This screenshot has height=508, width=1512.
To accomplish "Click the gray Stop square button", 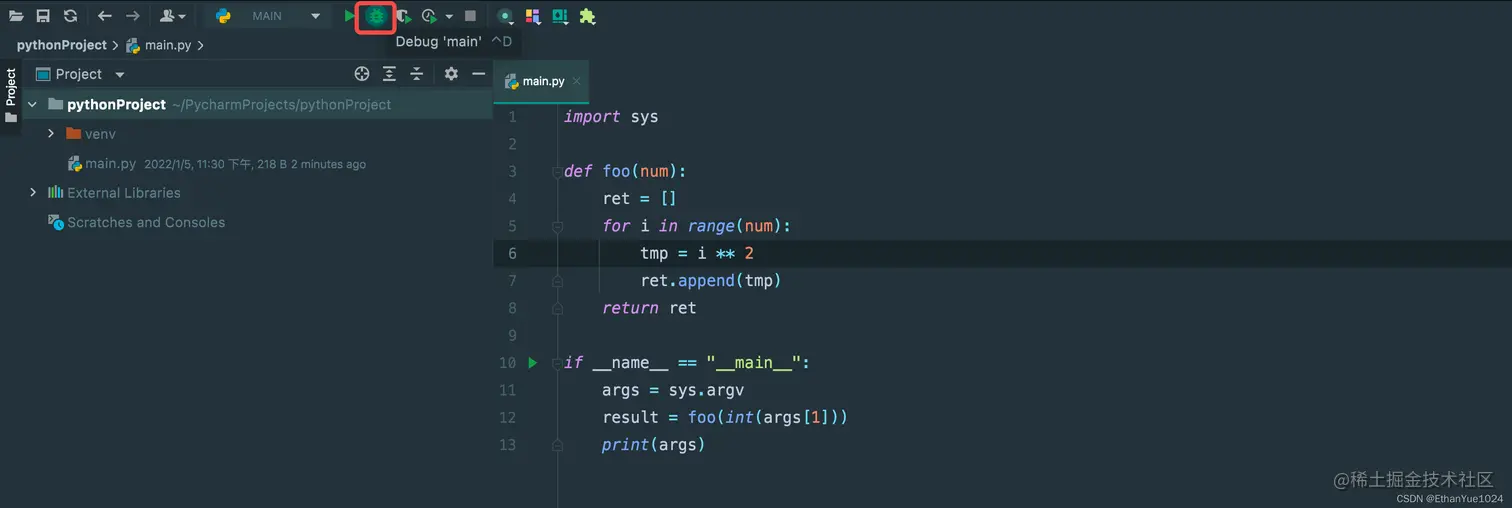I will click(470, 16).
